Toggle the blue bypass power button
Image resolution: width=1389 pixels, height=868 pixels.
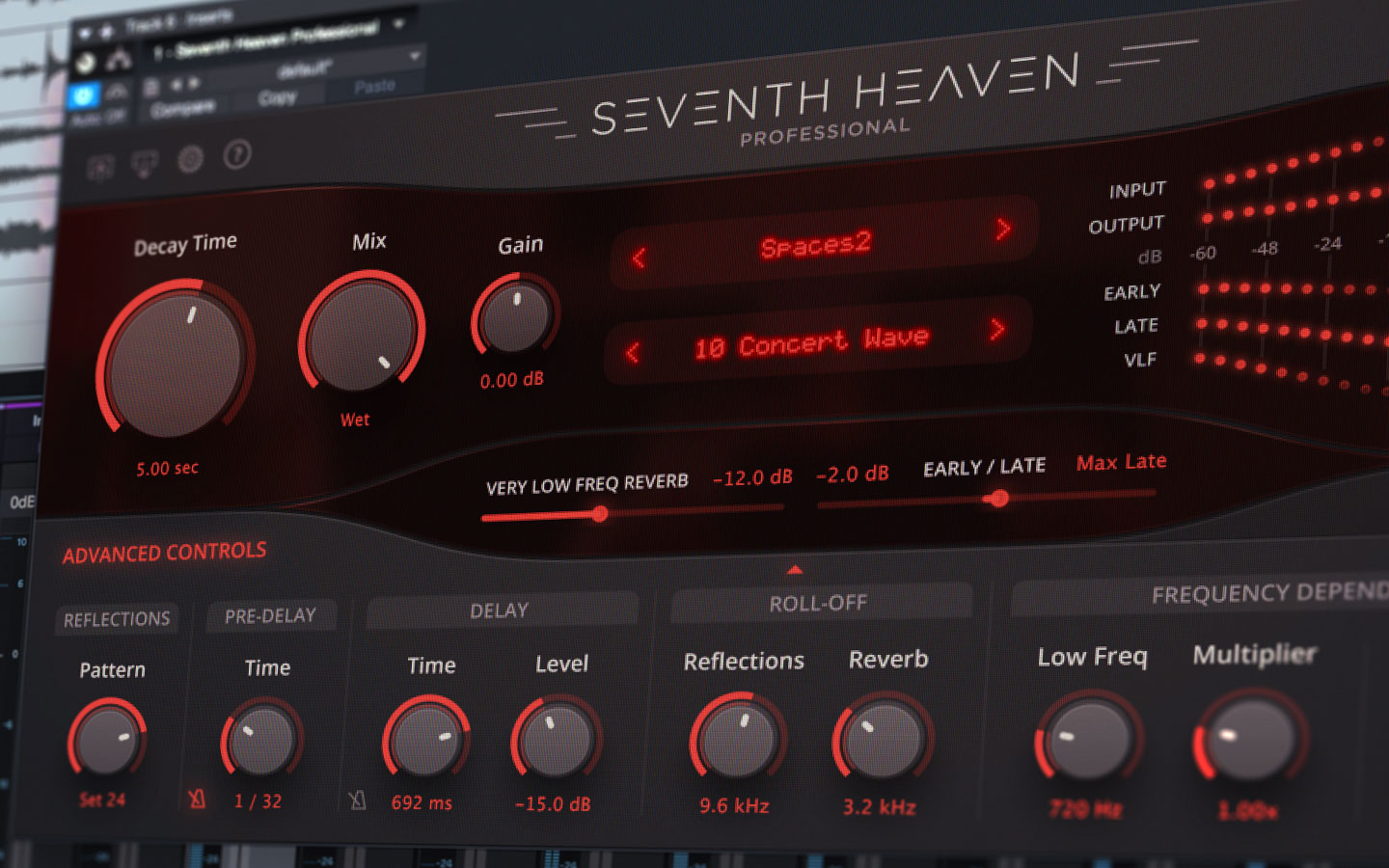point(83,96)
